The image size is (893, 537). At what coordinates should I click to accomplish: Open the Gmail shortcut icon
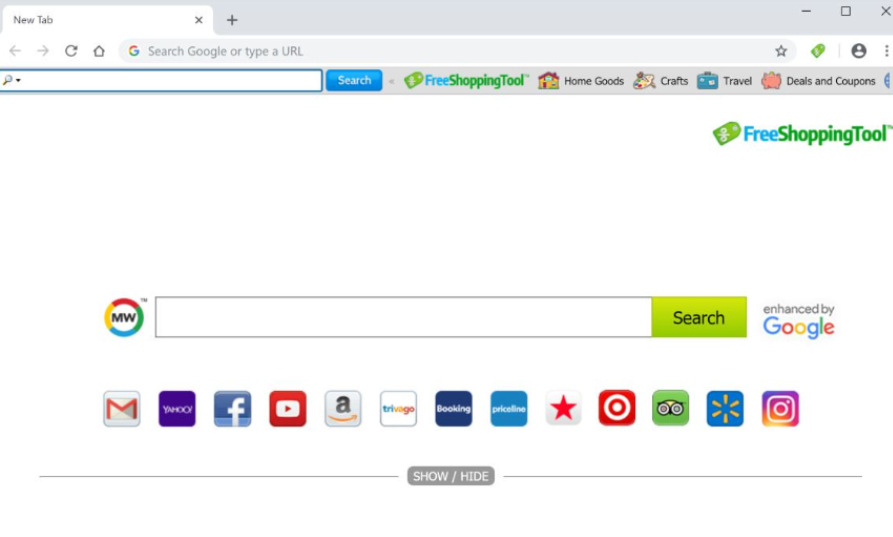coord(122,408)
